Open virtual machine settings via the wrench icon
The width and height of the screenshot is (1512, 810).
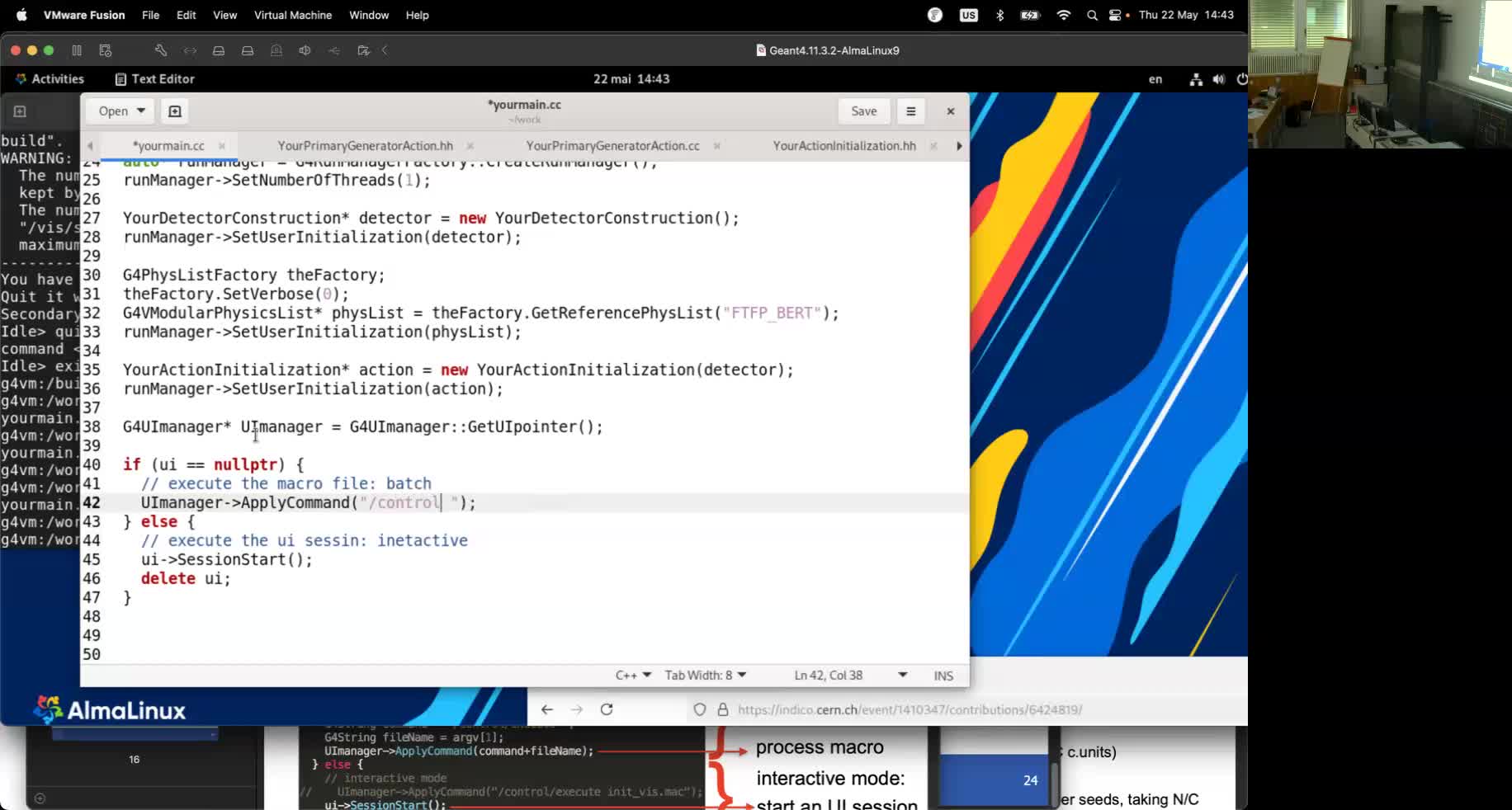click(160, 50)
